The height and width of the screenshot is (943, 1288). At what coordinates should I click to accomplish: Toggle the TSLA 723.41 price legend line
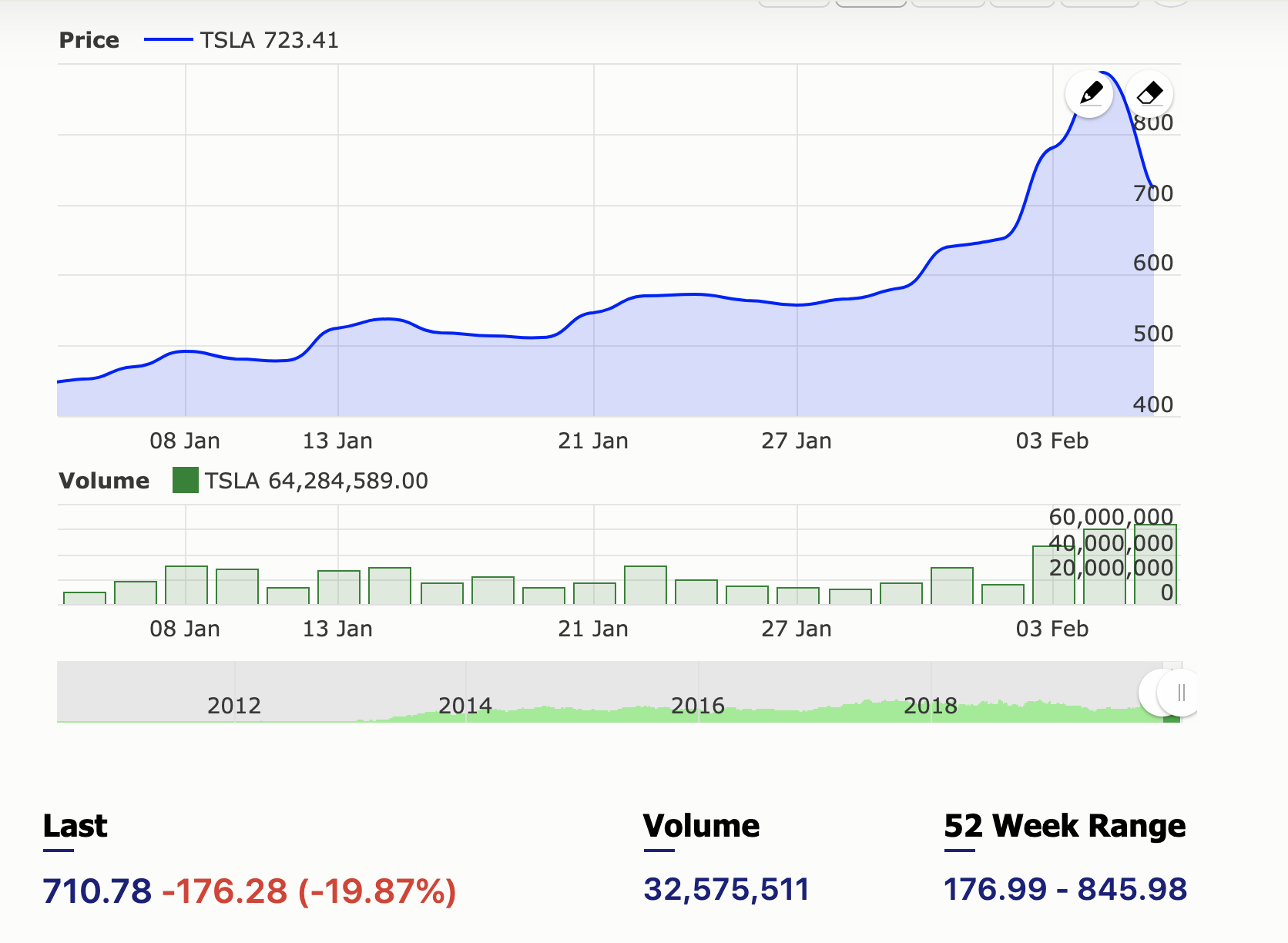coord(168,40)
